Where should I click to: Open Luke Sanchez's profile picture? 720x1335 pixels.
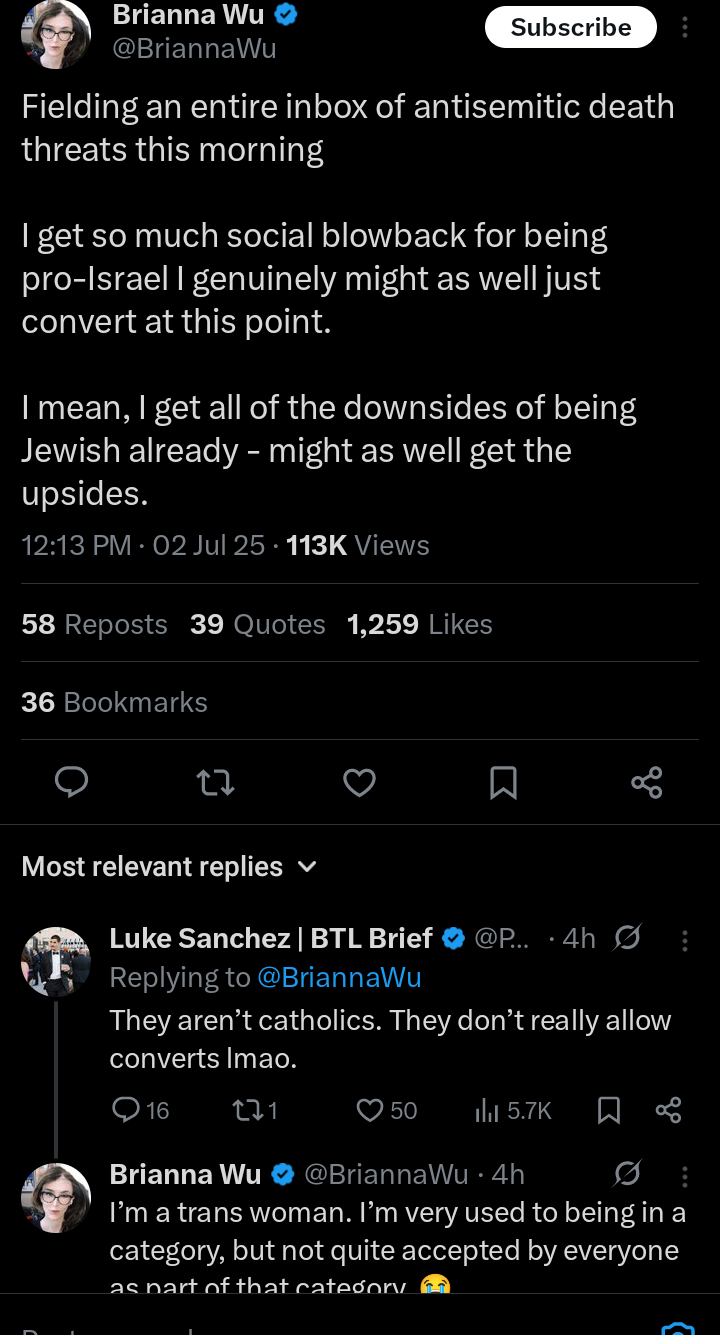[56, 962]
